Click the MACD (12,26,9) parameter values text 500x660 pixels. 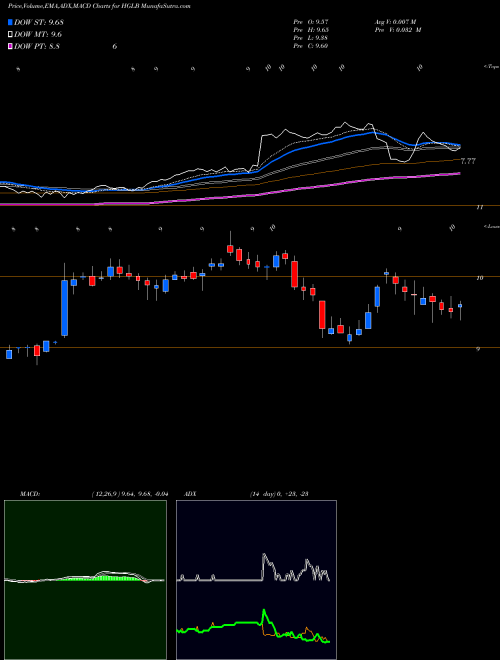click(130, 494)
